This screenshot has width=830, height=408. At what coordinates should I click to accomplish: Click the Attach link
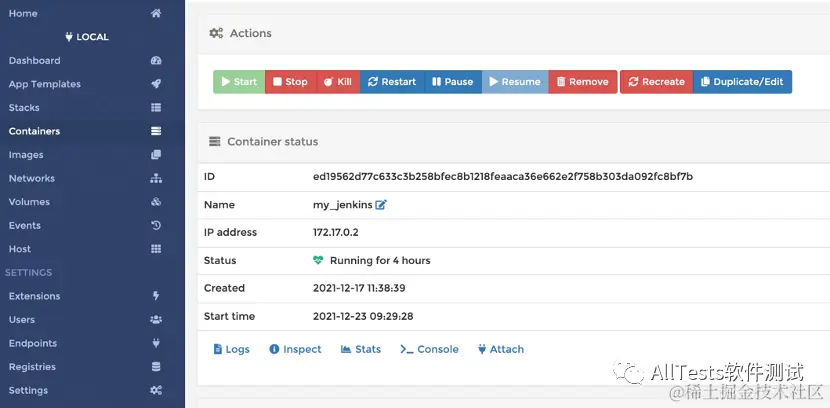(x=501, y=349)
